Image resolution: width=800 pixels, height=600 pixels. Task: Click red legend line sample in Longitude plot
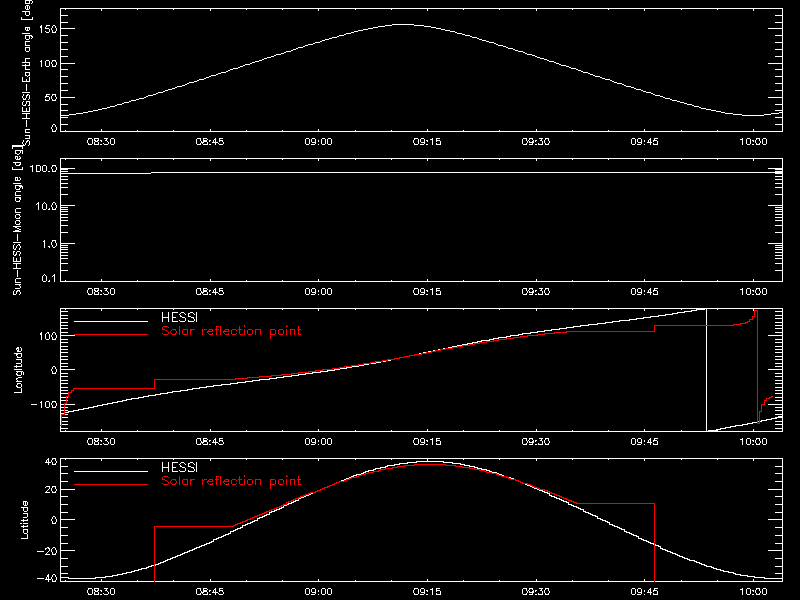[111, 335]
